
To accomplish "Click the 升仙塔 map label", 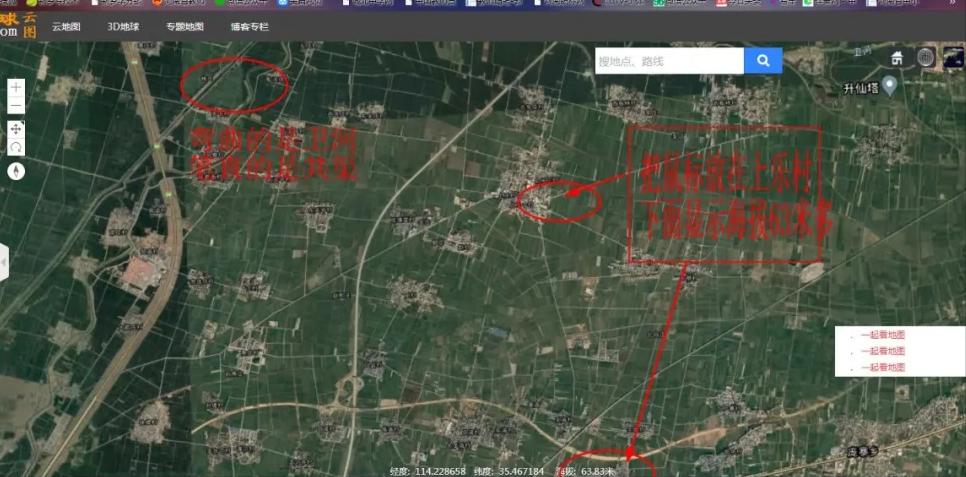I will (x=861, y=89).
